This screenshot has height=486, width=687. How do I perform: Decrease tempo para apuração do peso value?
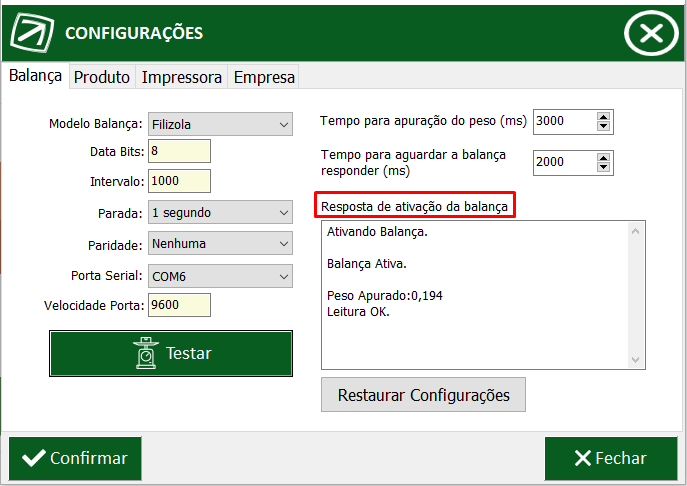[603, 126]
